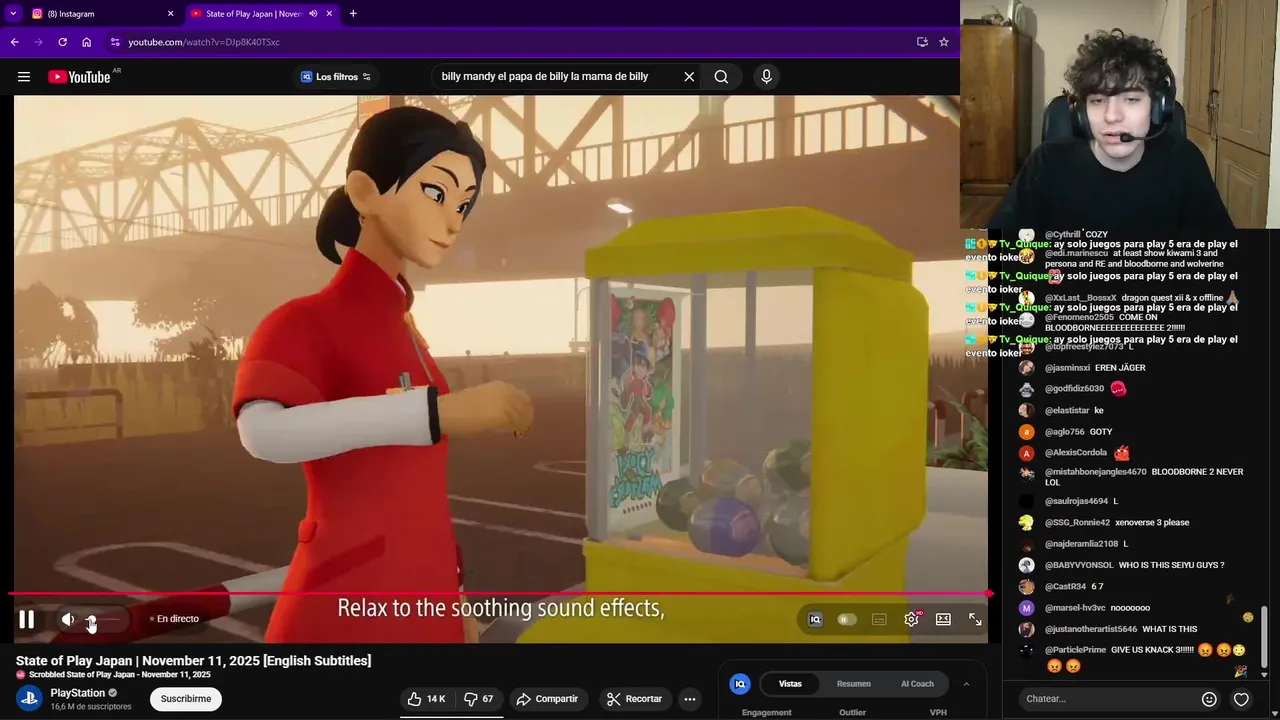Open the PlayStation channel avatar
Viewport: 1280px width, 720px height.
pos(29,699)
